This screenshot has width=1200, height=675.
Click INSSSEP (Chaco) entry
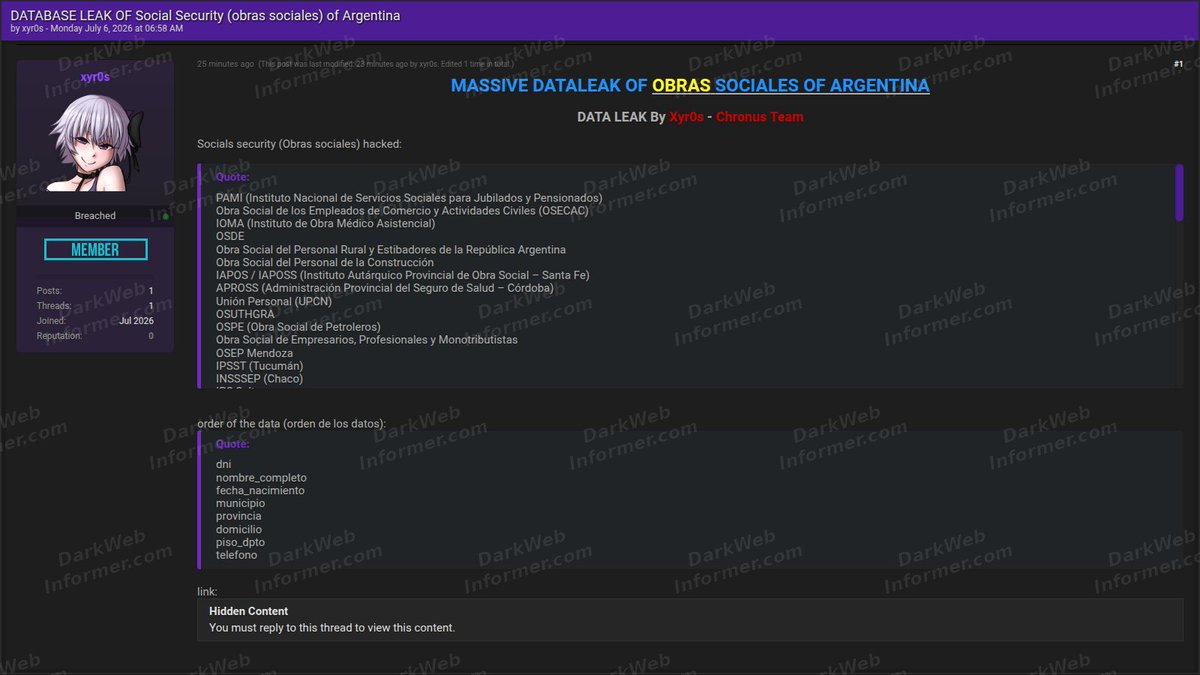point(259,379)
